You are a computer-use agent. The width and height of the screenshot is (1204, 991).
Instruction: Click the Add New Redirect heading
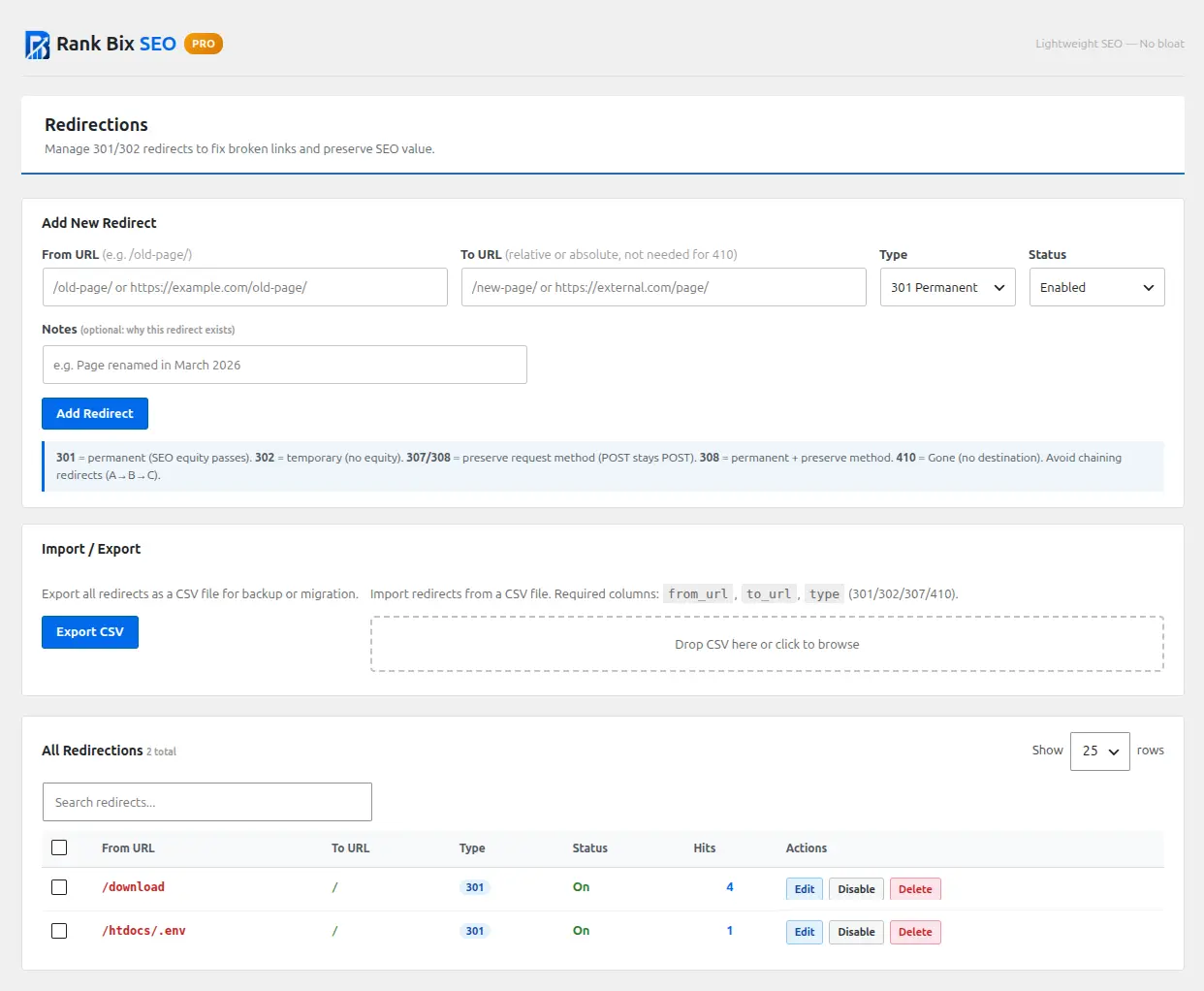99,223
